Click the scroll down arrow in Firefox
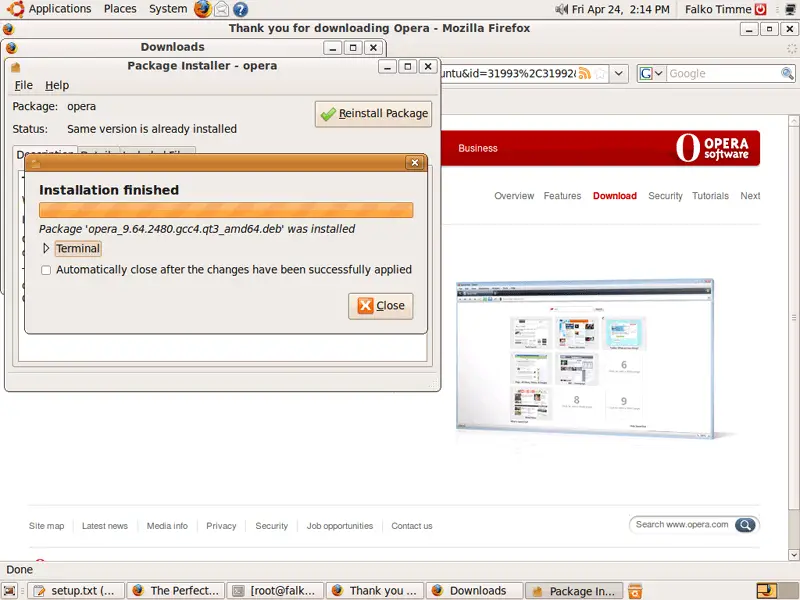The image size is (800, 600). click(x=794, y=555)
